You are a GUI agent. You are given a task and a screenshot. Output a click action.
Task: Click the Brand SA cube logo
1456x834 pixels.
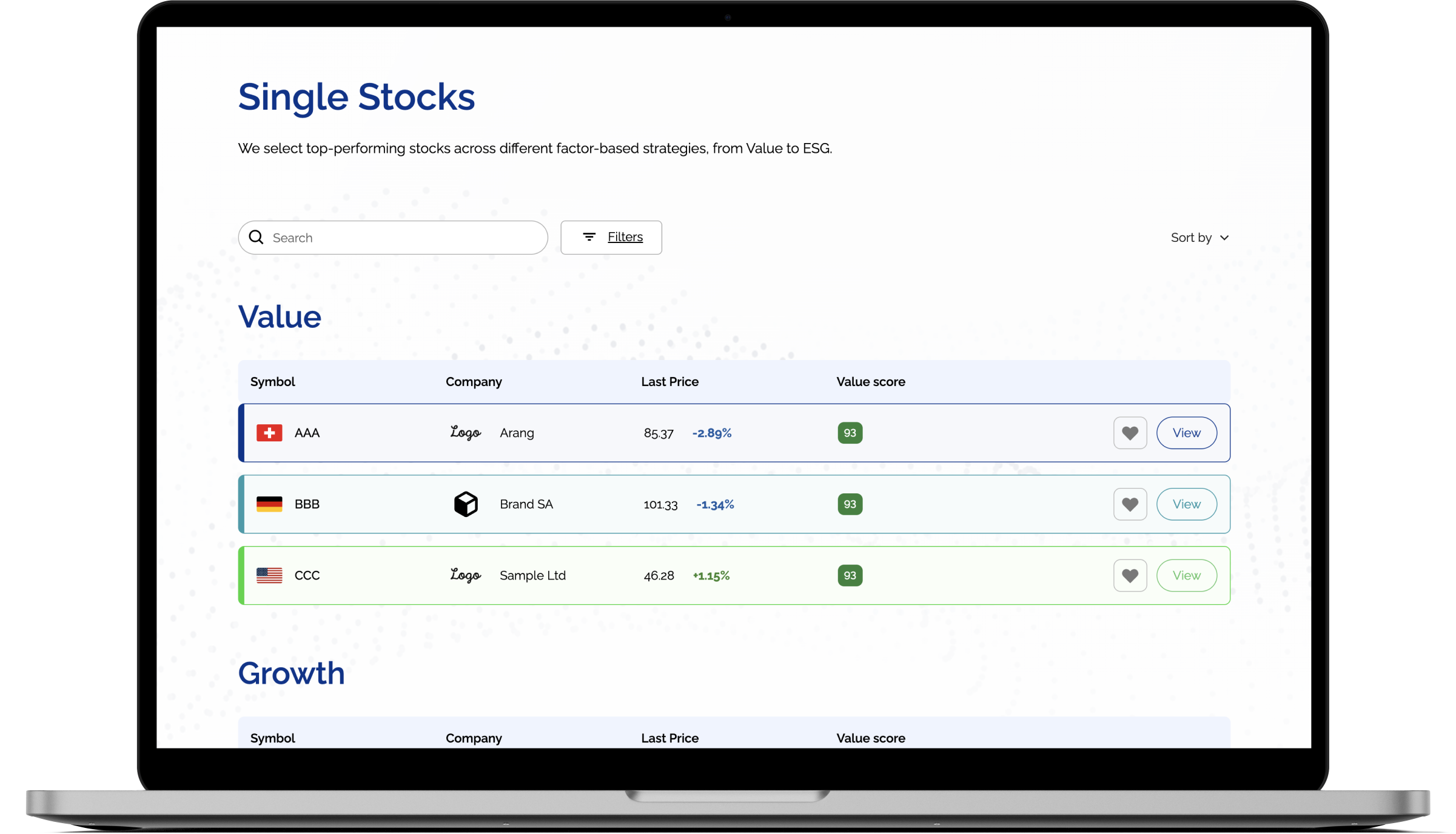pyautogui.click(x=466, y=504)
